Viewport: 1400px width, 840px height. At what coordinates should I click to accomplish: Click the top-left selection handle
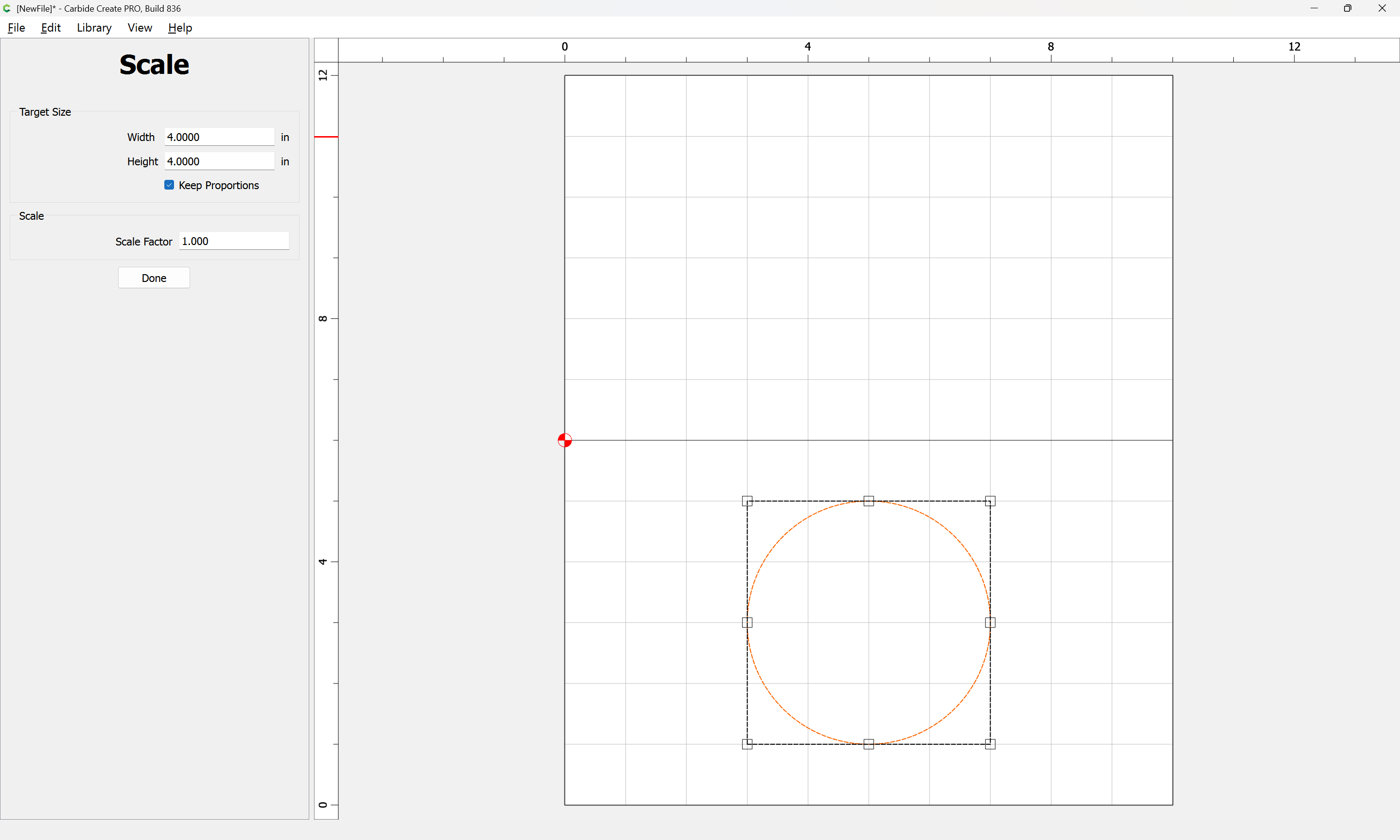click(x=747, y=501)
